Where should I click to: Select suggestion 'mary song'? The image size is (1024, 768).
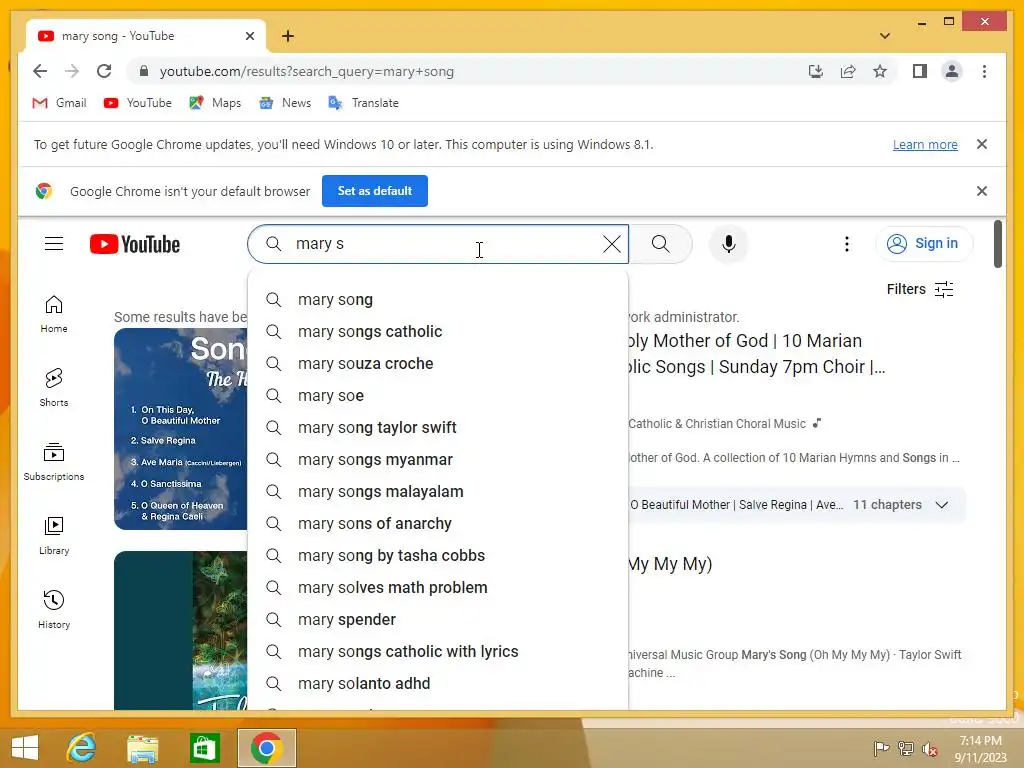point(438,299)
